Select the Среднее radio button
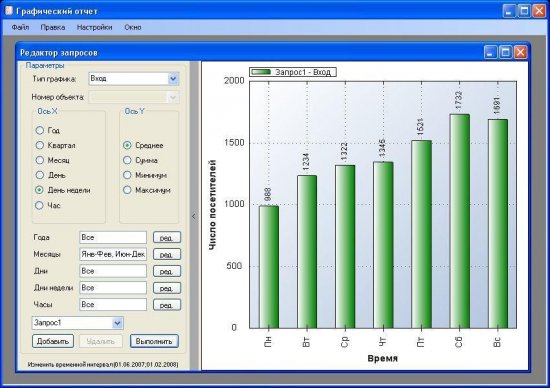550x388 pixels. 127,145
